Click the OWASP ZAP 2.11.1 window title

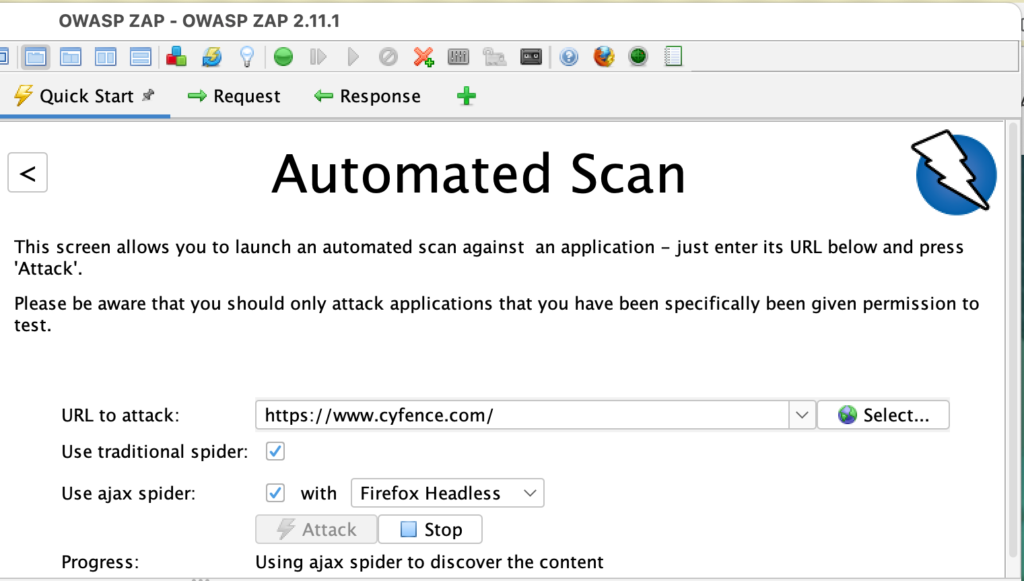[199, 21]
